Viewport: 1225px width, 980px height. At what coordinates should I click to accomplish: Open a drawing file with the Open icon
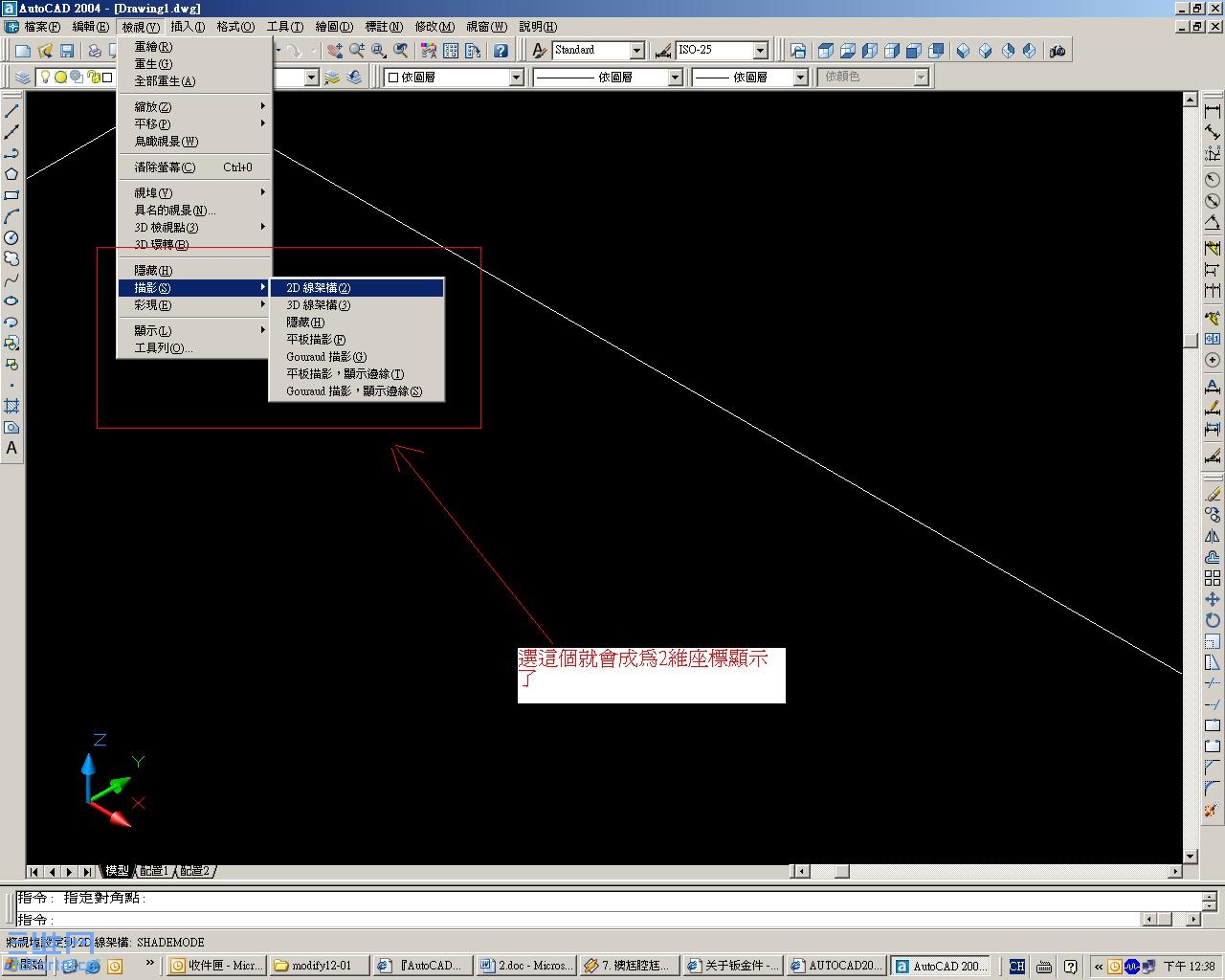[45, 51]
